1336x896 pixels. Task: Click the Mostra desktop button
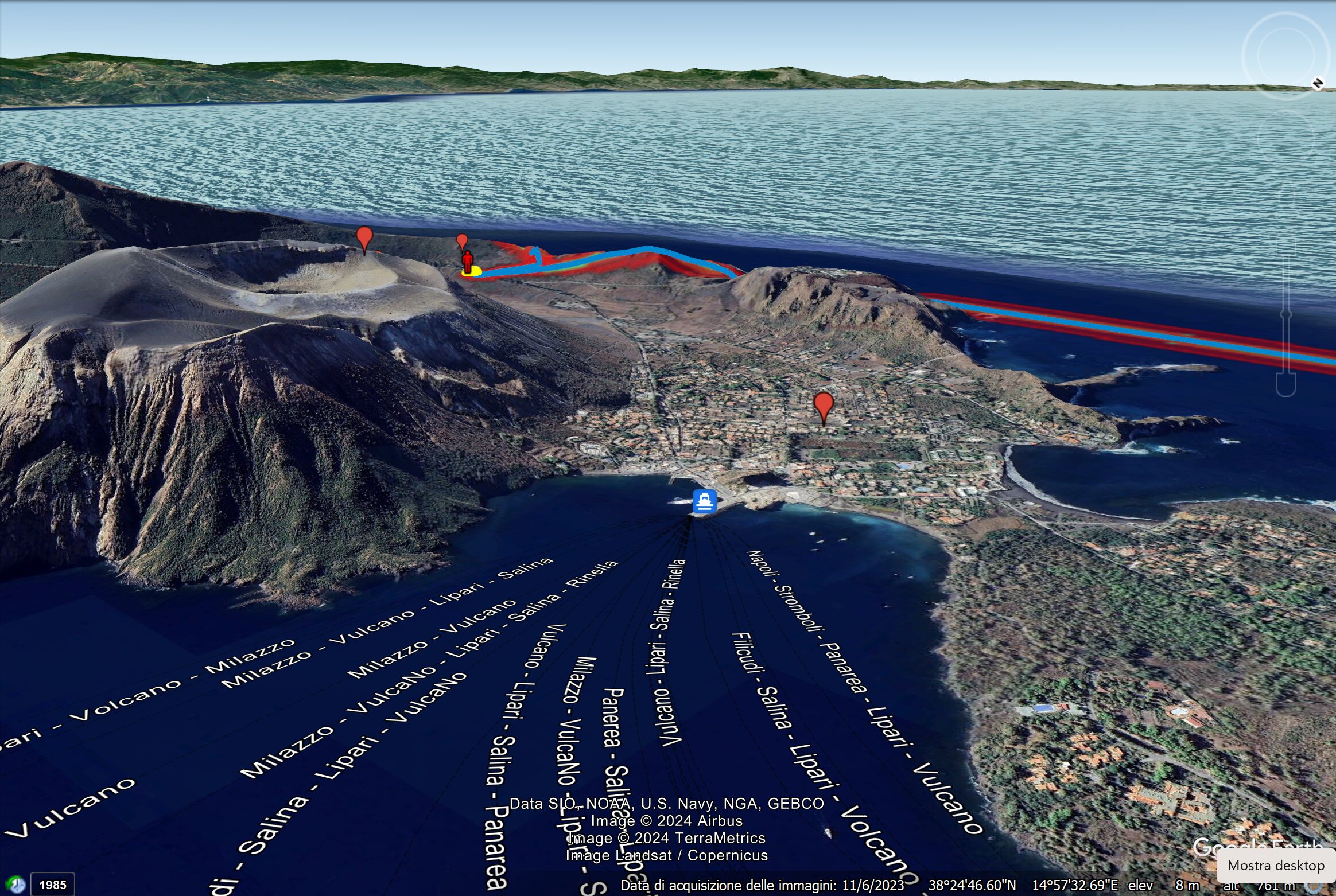pos(1276,866)
